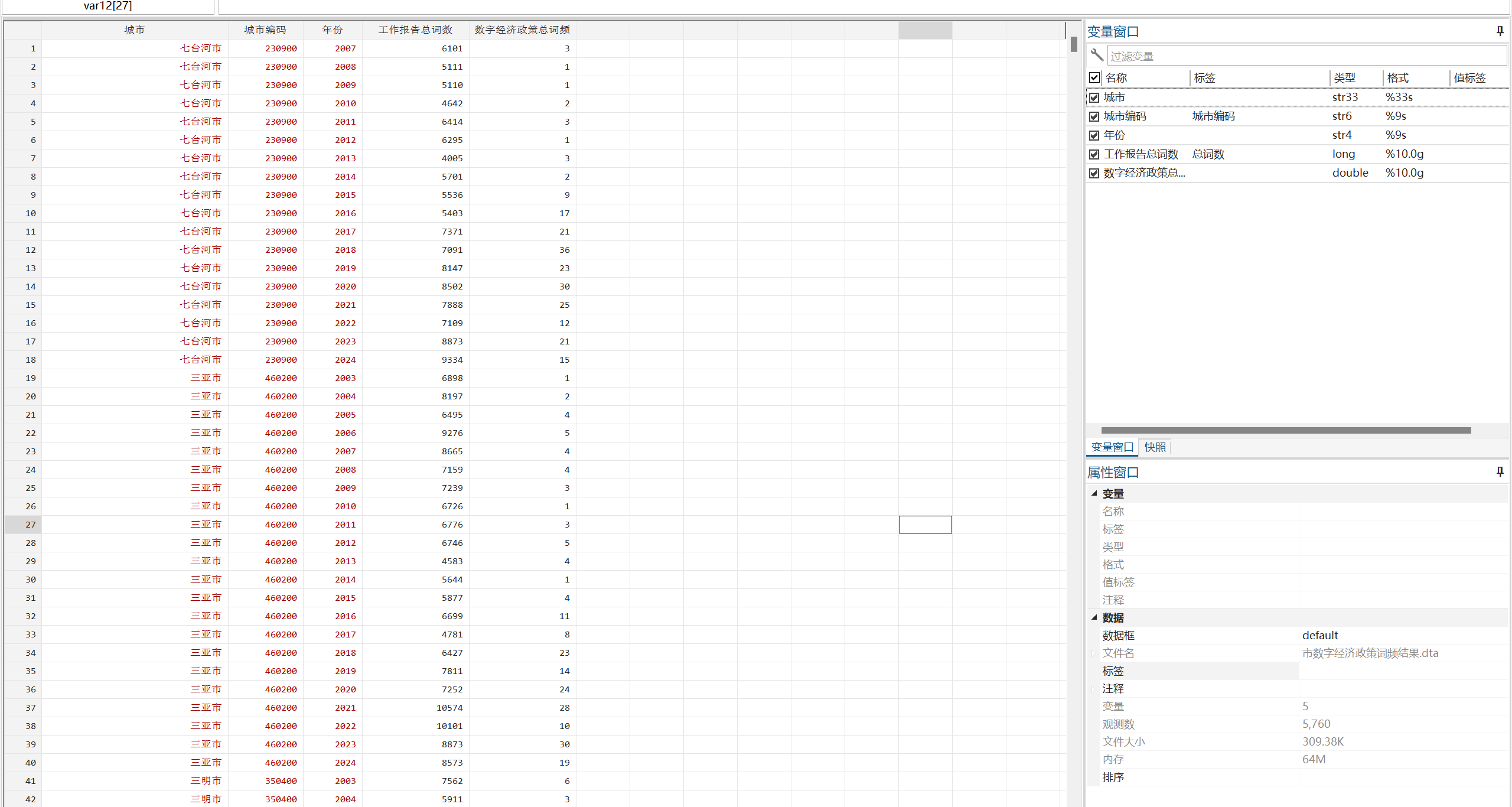Click the wrench filter options icon
Image resolution: width=1512 pixels, height=807 pixels.
point(1097,56)
